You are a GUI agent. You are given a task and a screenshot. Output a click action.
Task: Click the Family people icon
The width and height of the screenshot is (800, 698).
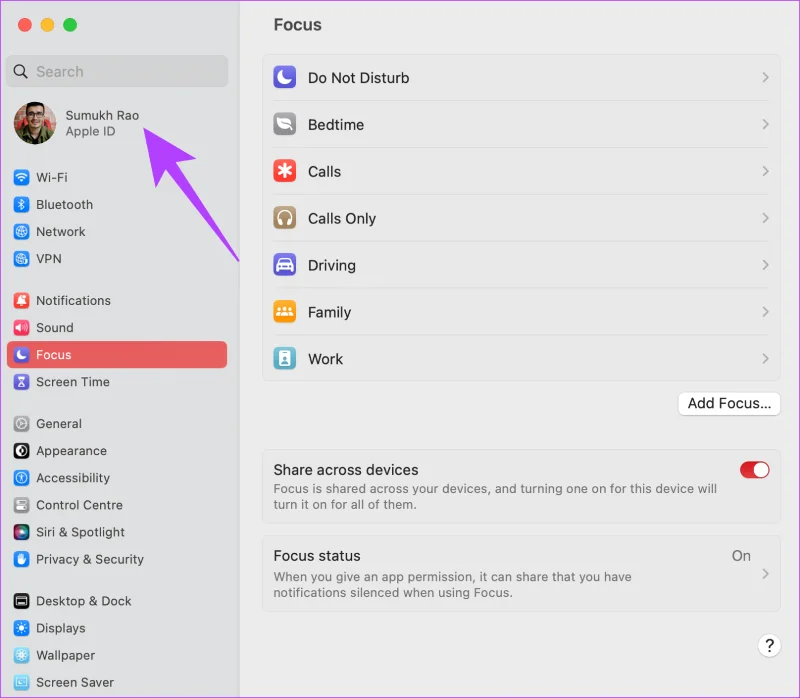click(x=285, y=312)
